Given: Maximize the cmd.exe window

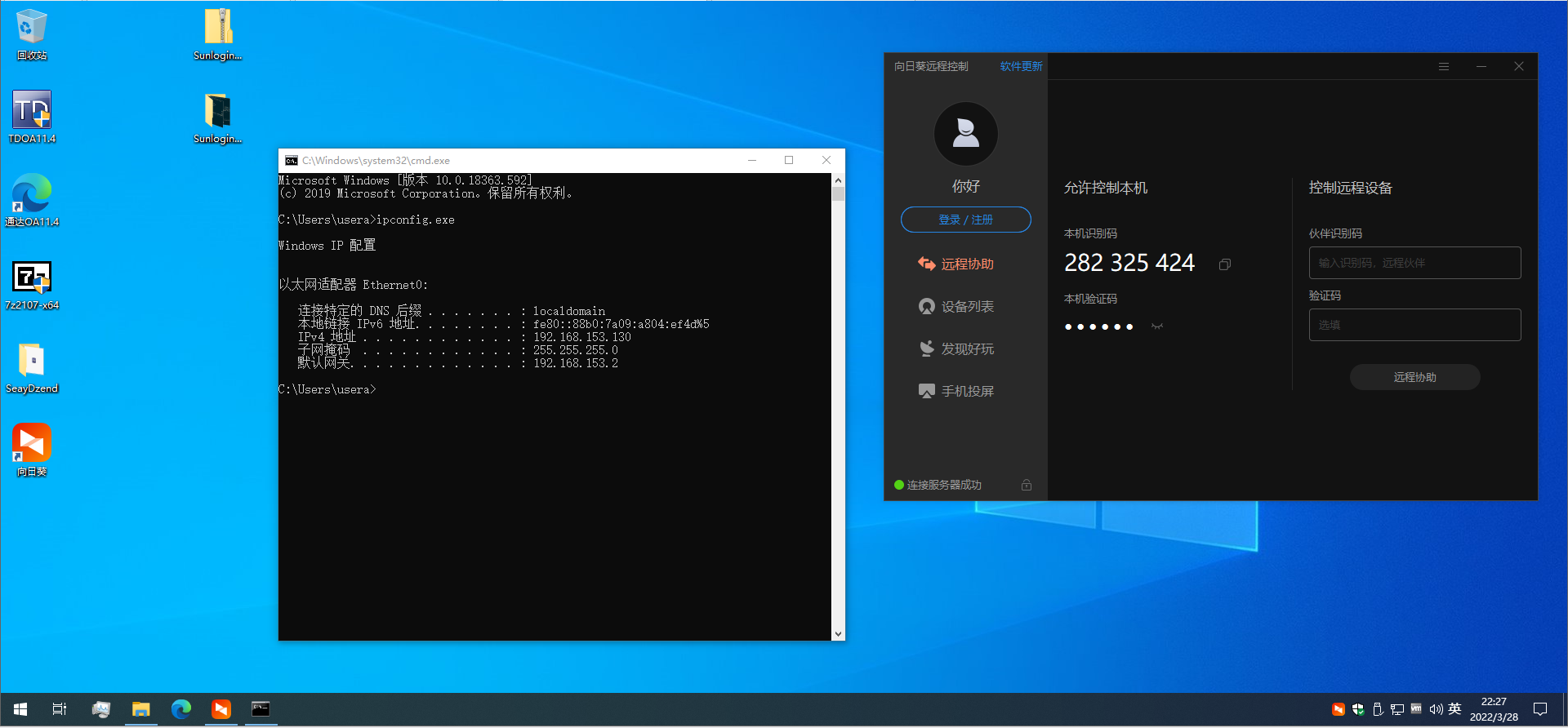Looking at the screenshot, I should click(789, 160).
